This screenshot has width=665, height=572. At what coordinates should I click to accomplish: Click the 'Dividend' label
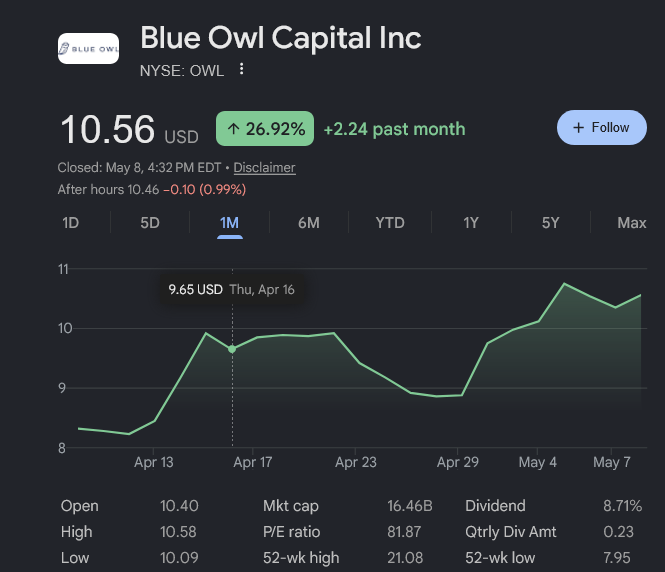click(495, 506)
